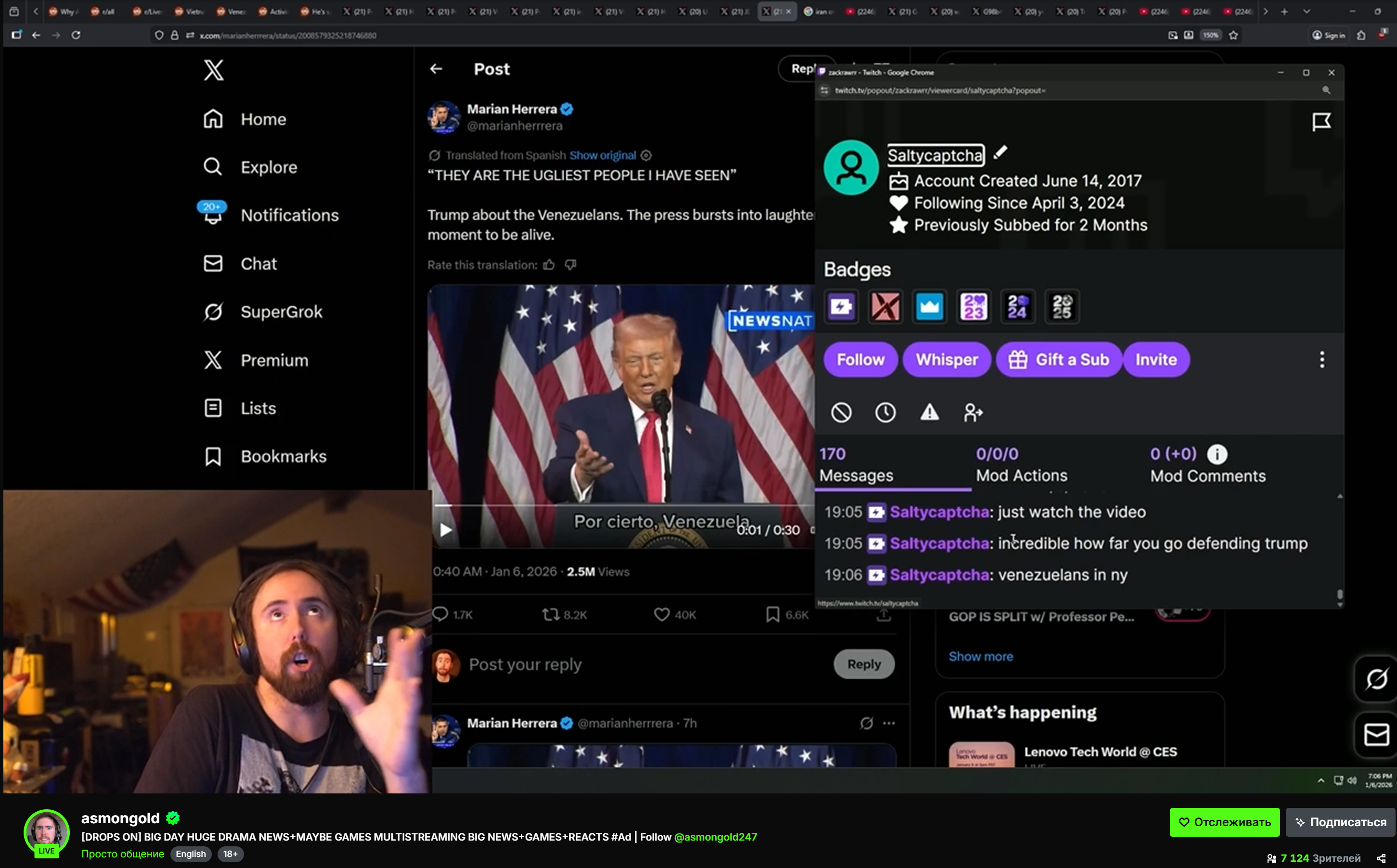The height and width of the screenshot is (868, 1397).
Task: Expand Windows system tray hidden icons
Action: click(x=1320, y=780)
